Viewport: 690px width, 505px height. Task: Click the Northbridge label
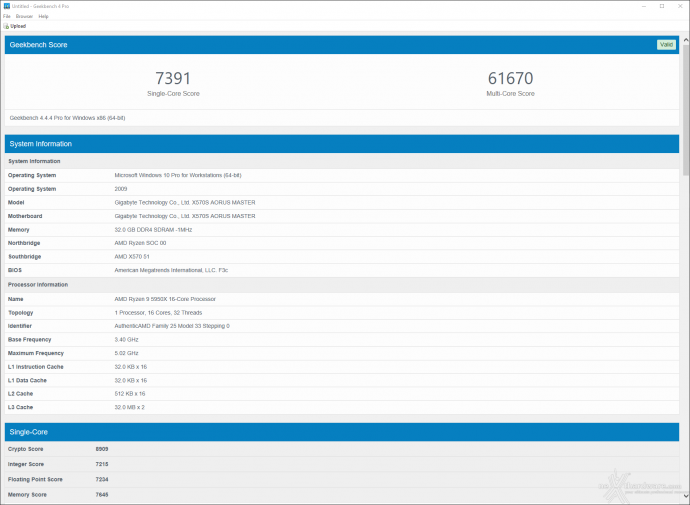click(x=24, y=243)
